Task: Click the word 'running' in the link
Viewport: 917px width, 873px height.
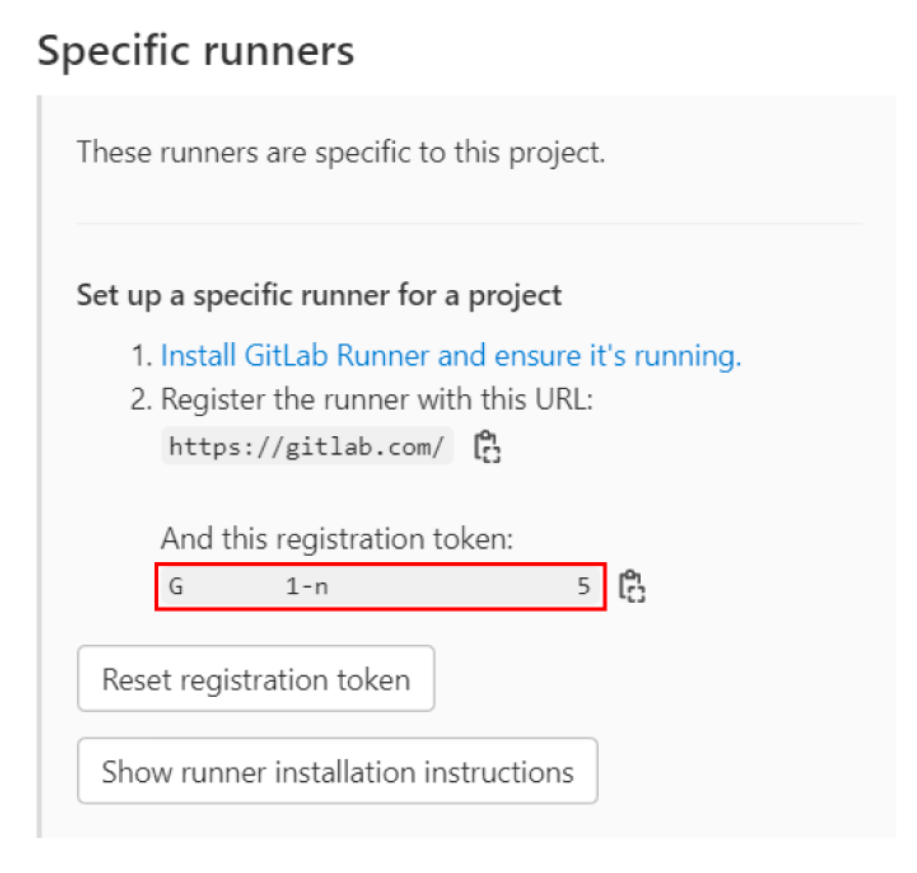Action: tap(691, 356)
